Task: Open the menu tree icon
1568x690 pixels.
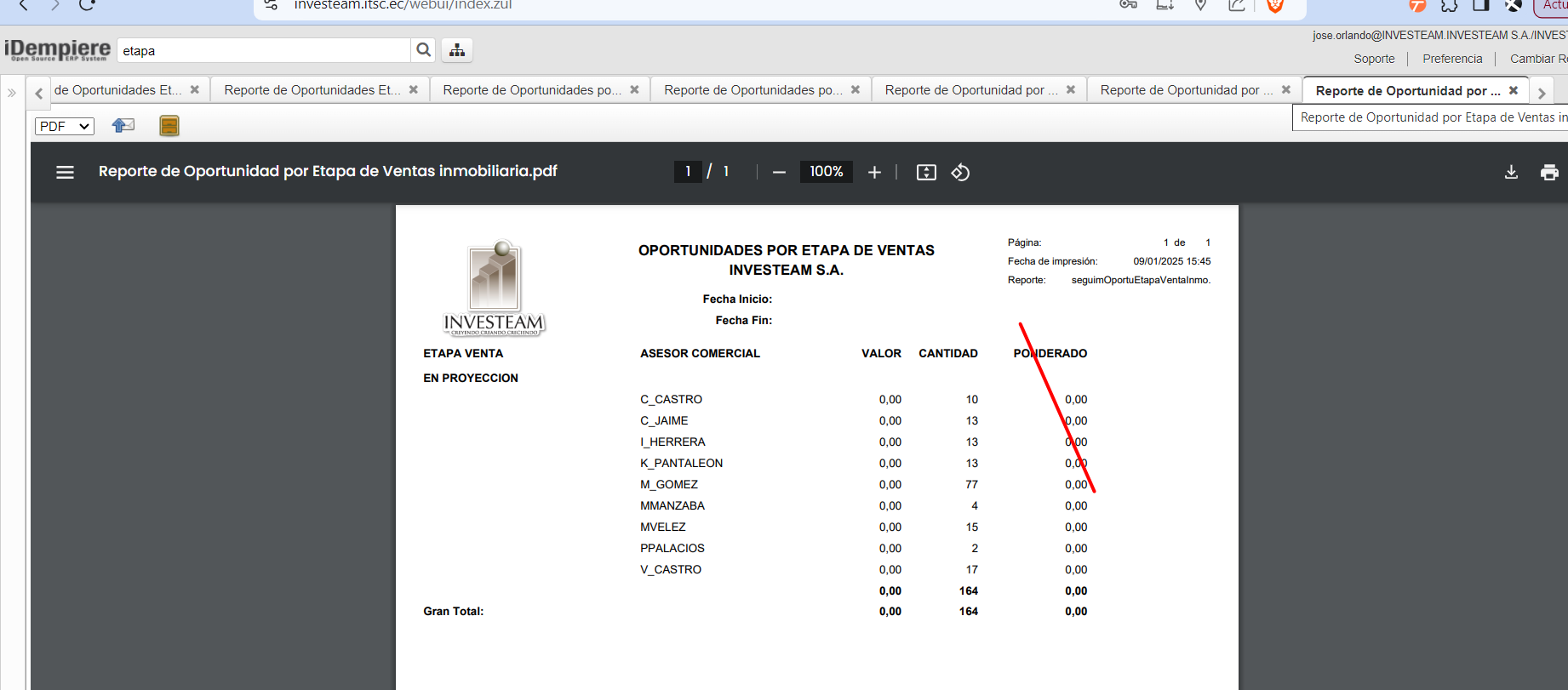Action: [x=457, y=50]
